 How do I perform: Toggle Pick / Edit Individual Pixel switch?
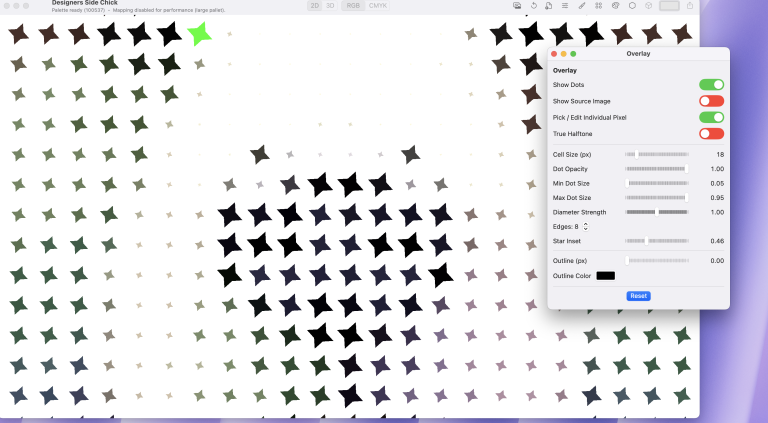[711, 118]
